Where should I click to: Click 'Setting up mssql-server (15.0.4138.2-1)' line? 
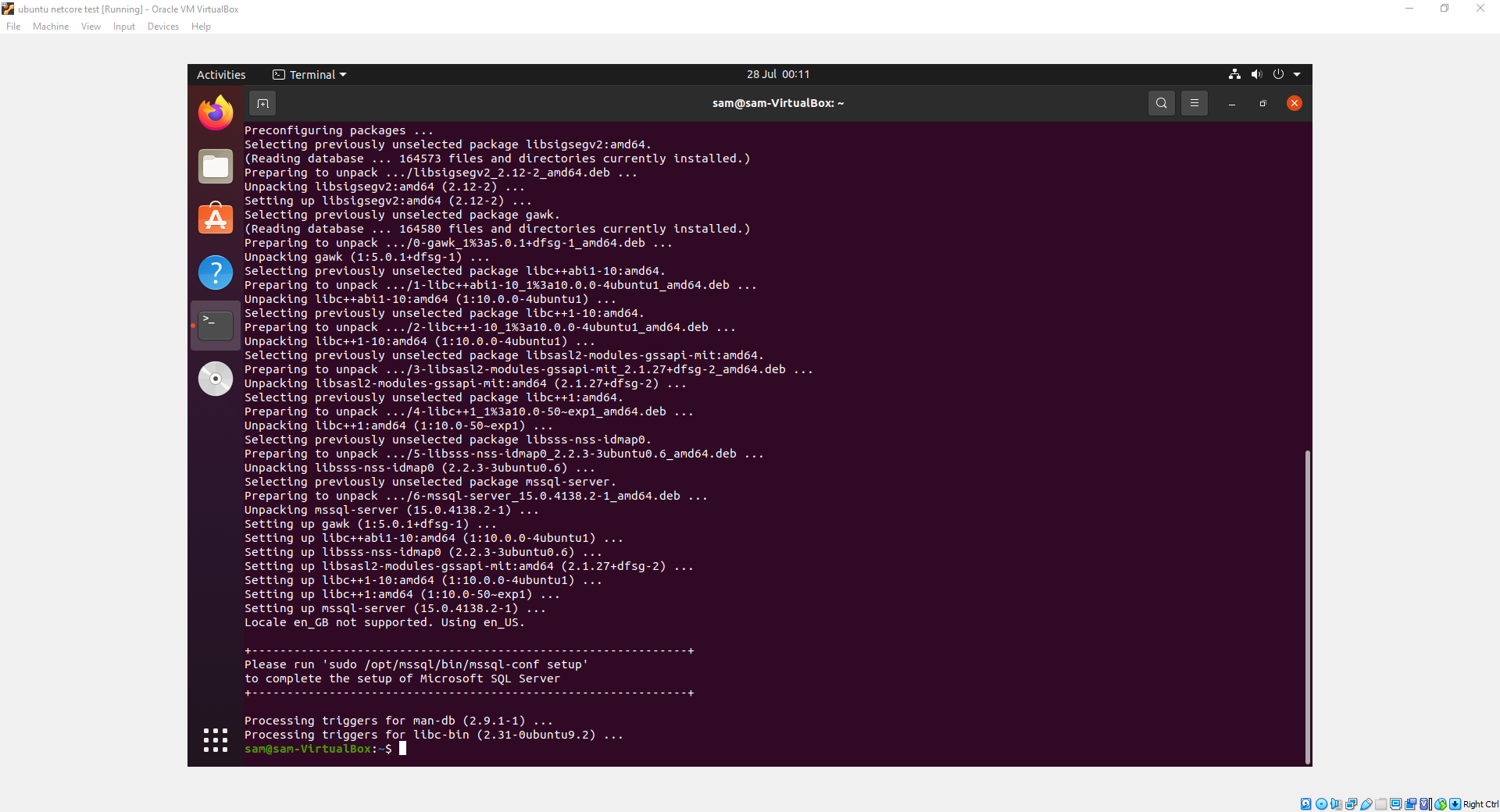[395, 608]
